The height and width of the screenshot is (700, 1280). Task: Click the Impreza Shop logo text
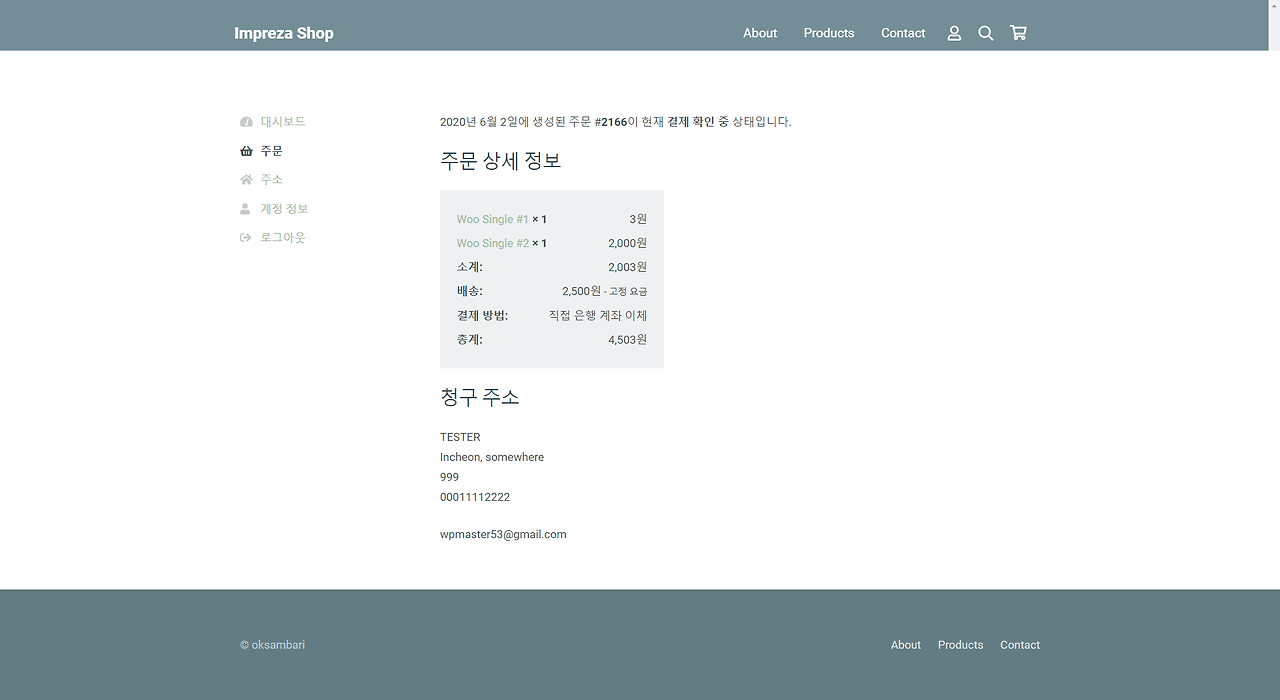(284, 33)
